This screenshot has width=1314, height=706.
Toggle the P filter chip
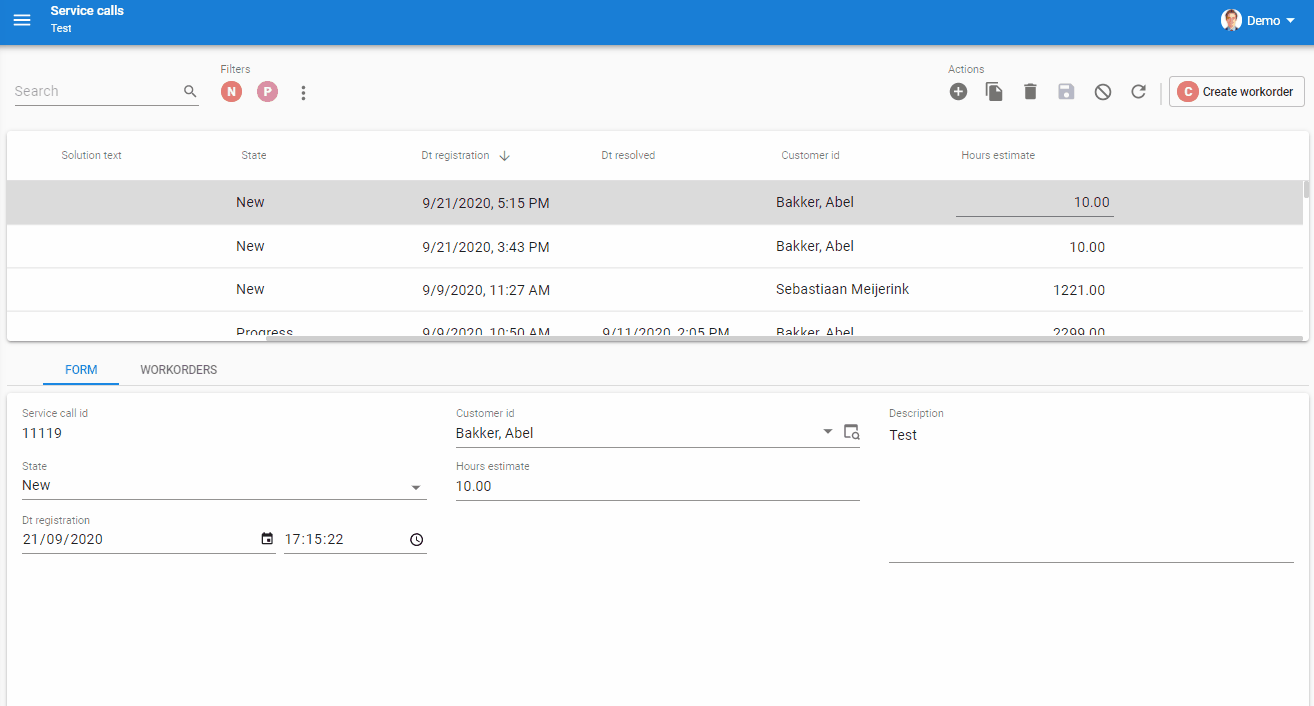point(267,92)
